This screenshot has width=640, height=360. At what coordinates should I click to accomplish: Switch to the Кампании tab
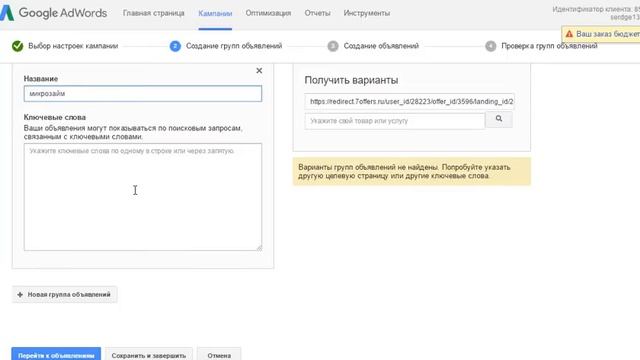(x=215, y=13)
